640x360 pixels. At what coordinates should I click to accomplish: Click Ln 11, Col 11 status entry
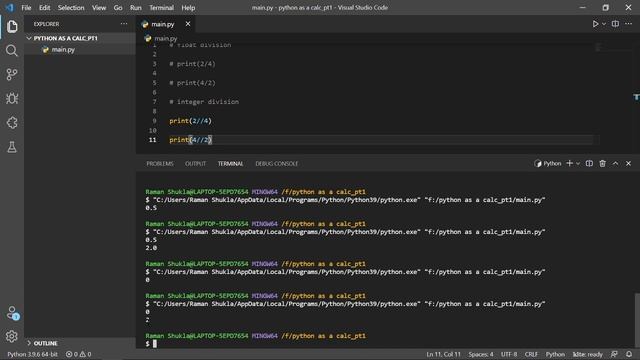(443, 354)
